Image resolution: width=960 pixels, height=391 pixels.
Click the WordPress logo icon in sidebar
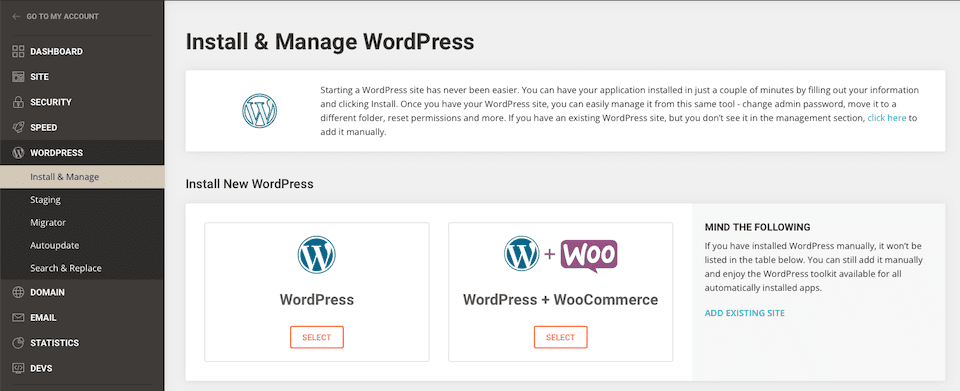click(x=18, y=153)
